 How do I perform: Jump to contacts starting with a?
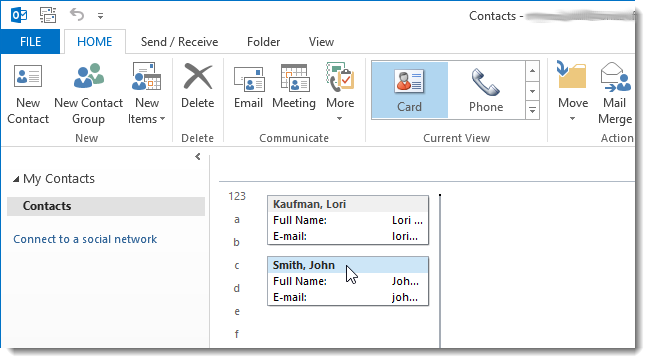pos(237,219)
